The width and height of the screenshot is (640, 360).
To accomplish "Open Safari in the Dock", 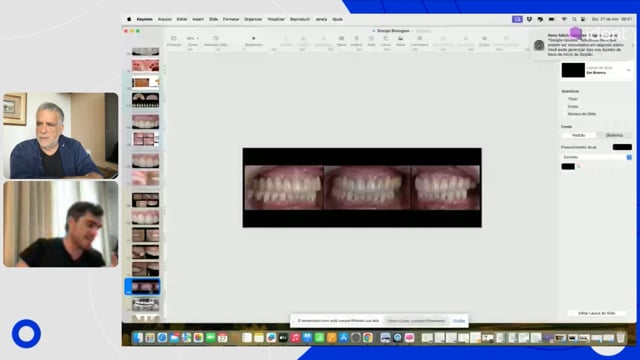I will pos(162,338).
